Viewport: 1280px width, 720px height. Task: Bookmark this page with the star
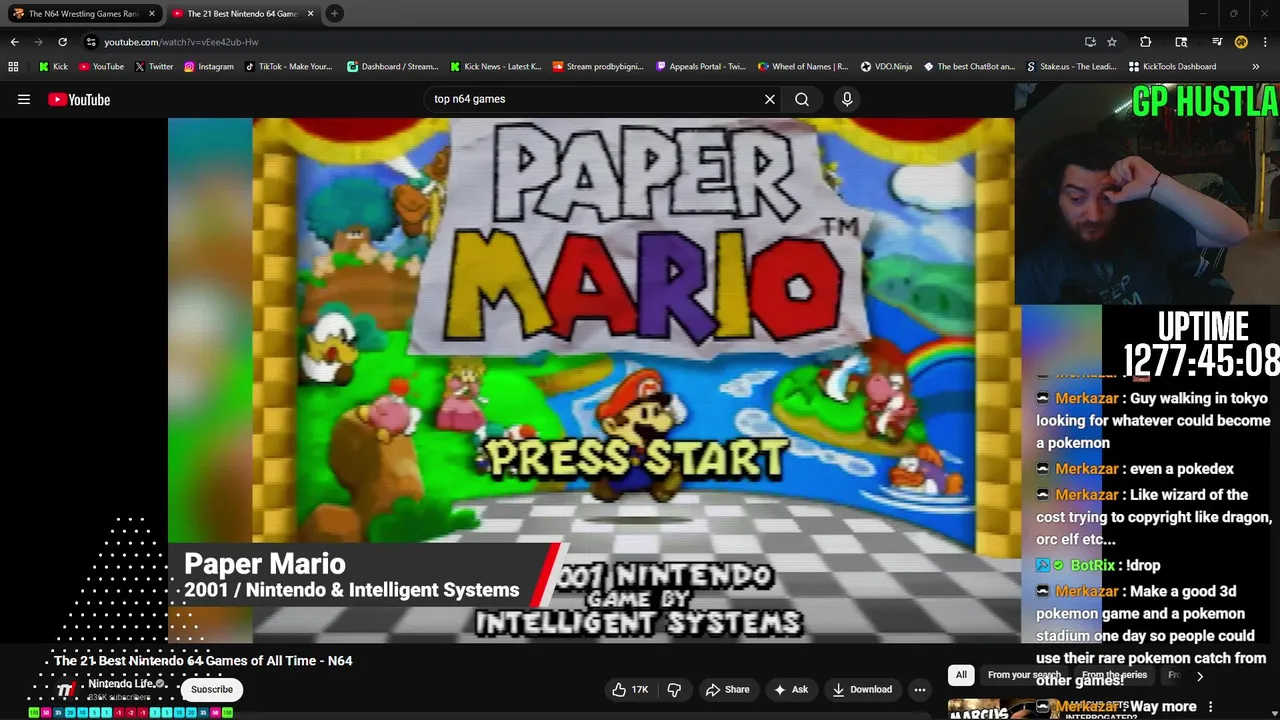[1112, 42]
